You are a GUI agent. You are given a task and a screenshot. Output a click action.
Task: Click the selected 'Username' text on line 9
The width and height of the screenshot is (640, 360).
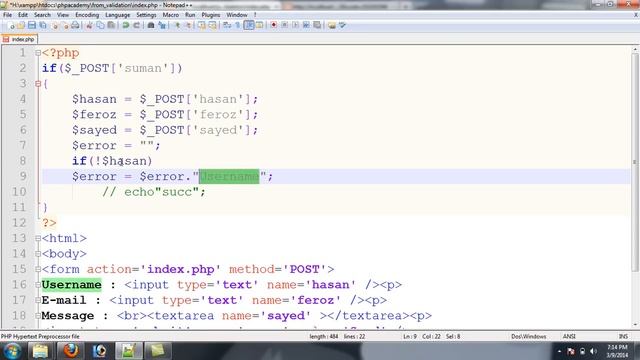click(229, 176)
